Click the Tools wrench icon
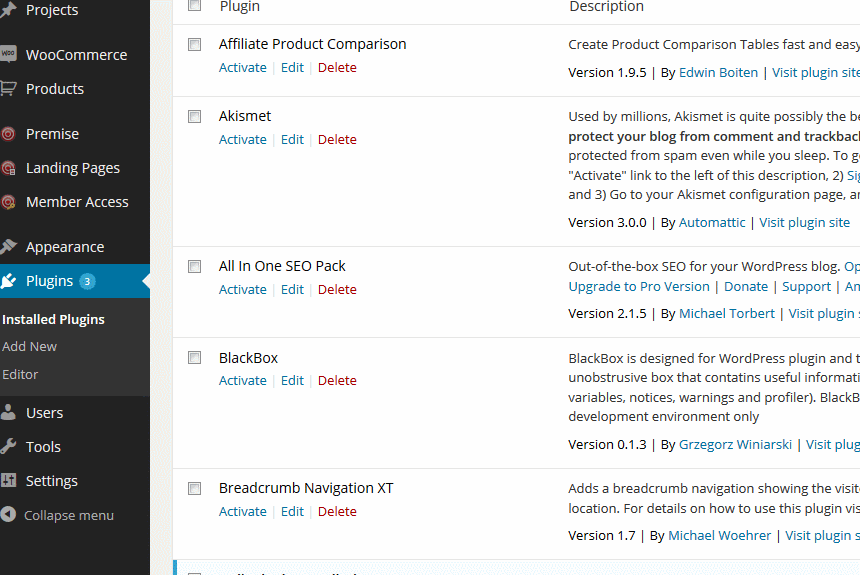860x575 pixels. click(8, 446)
